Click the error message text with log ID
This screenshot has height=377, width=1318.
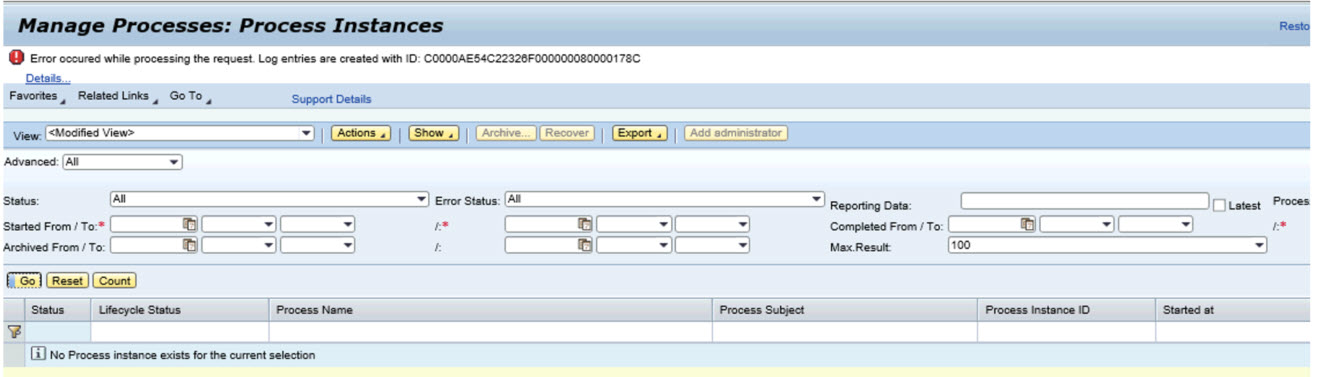(x=335, y=59)
